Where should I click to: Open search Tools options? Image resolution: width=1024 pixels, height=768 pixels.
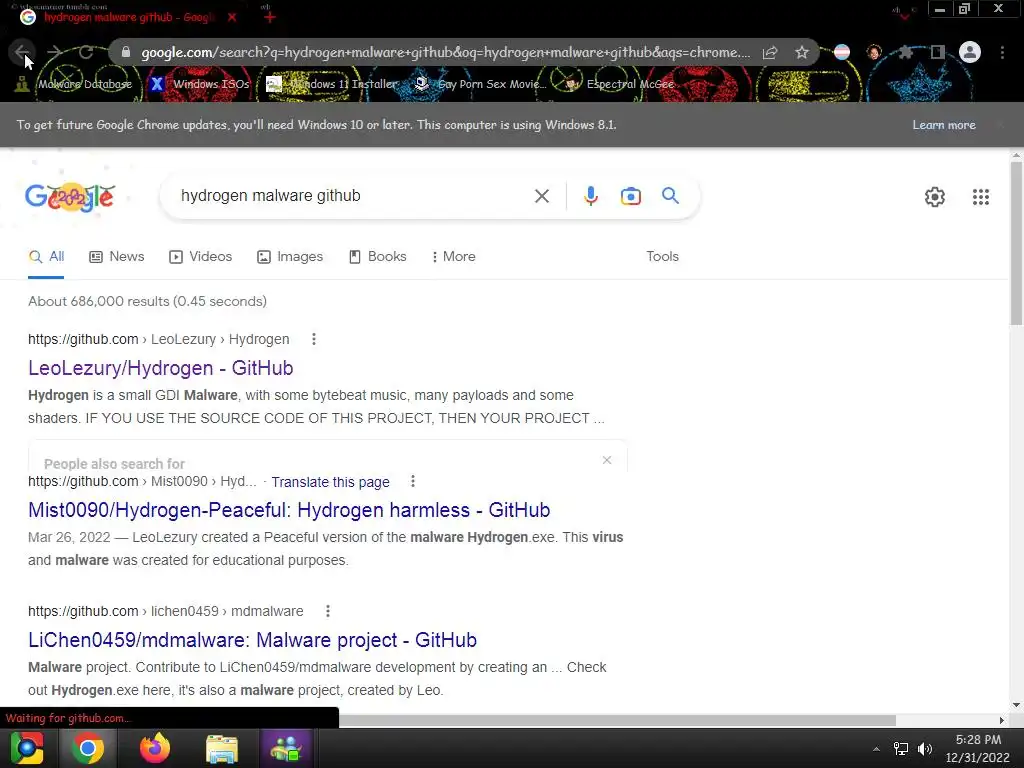click(x=662, y=257)
